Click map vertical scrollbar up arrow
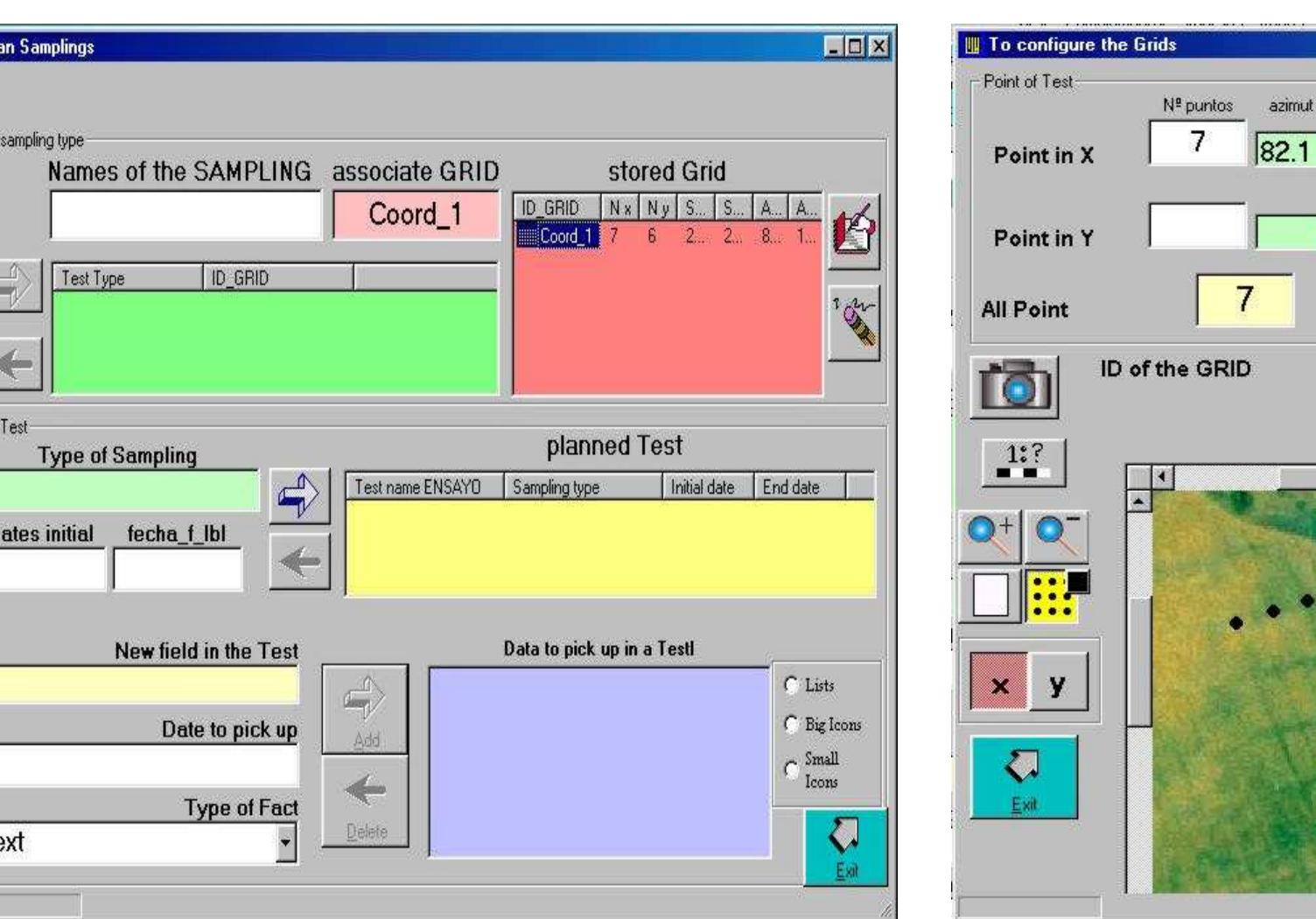The image size is (1316, 919). (x=1137, y=502)
